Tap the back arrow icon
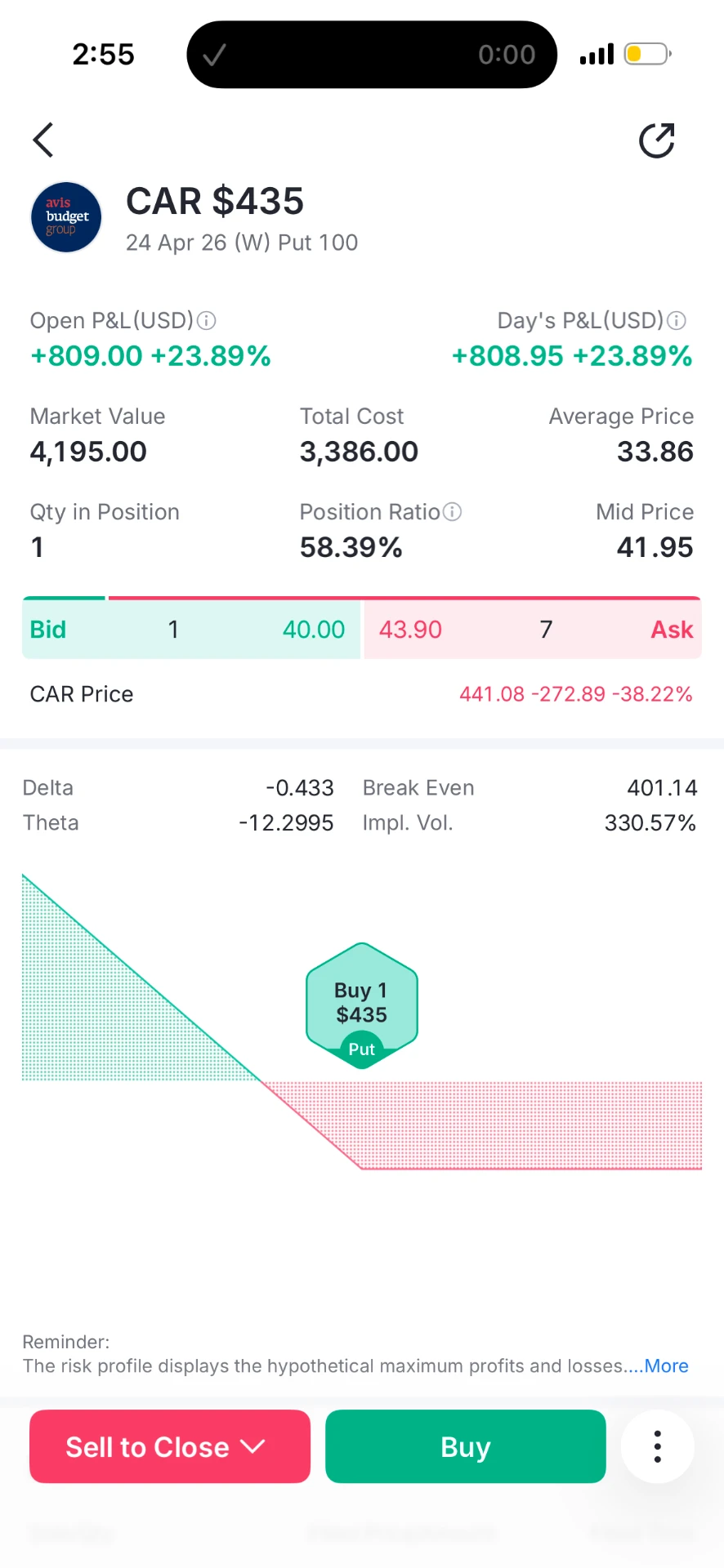The width and height of the screenshot is (724, 1568). [43, 140]
